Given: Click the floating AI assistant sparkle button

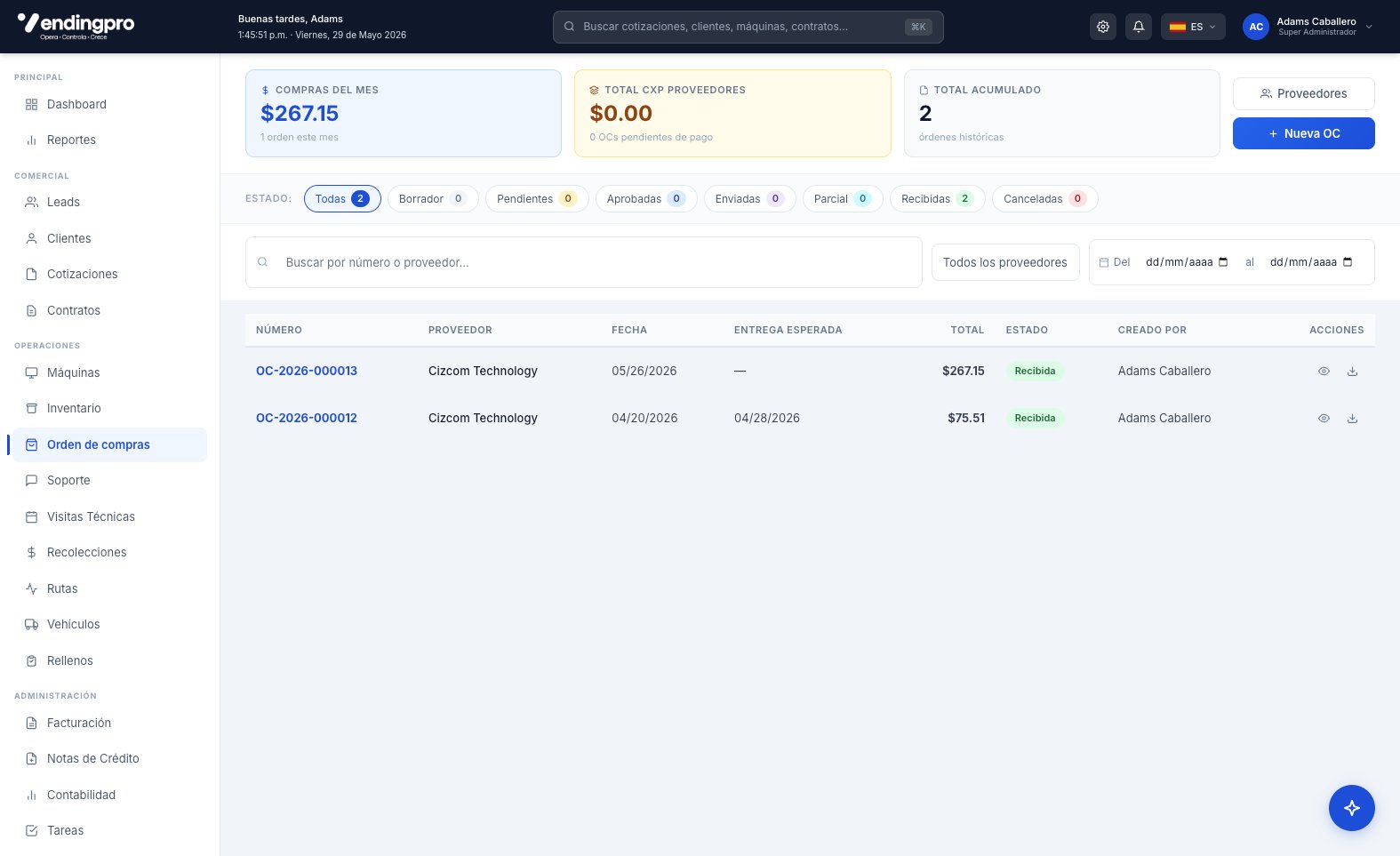Looking at the screenshot, I should click(x=1351, y=808).
